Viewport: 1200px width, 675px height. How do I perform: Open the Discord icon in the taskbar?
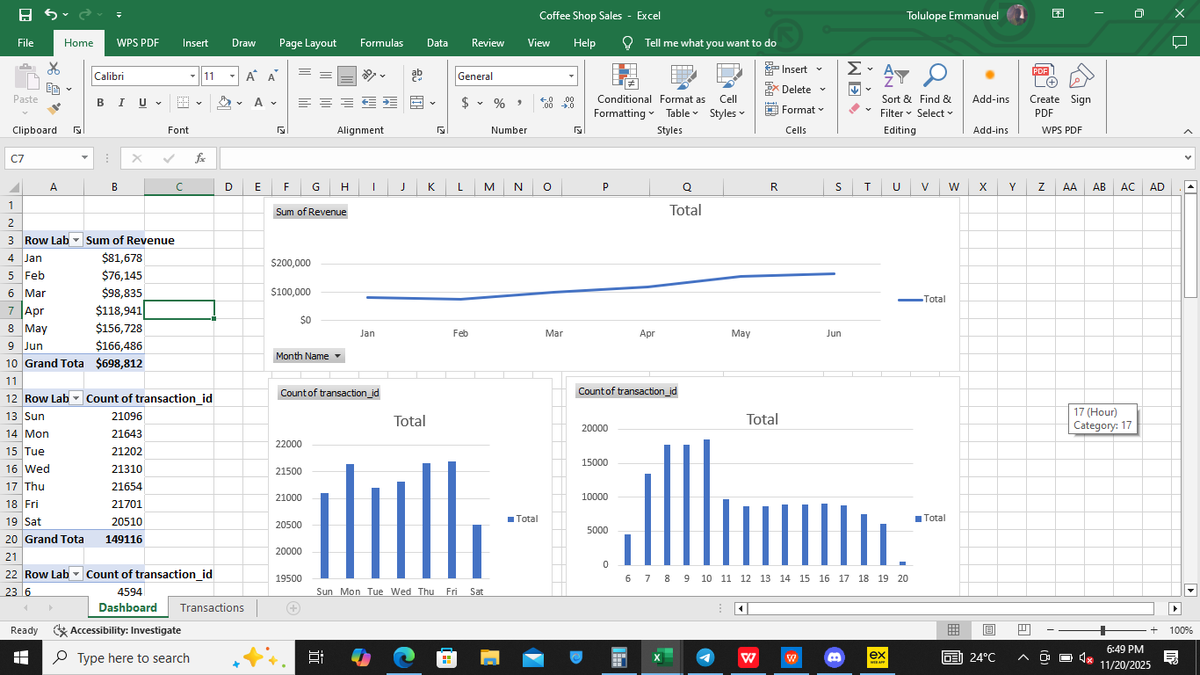[x=833, y=657]
